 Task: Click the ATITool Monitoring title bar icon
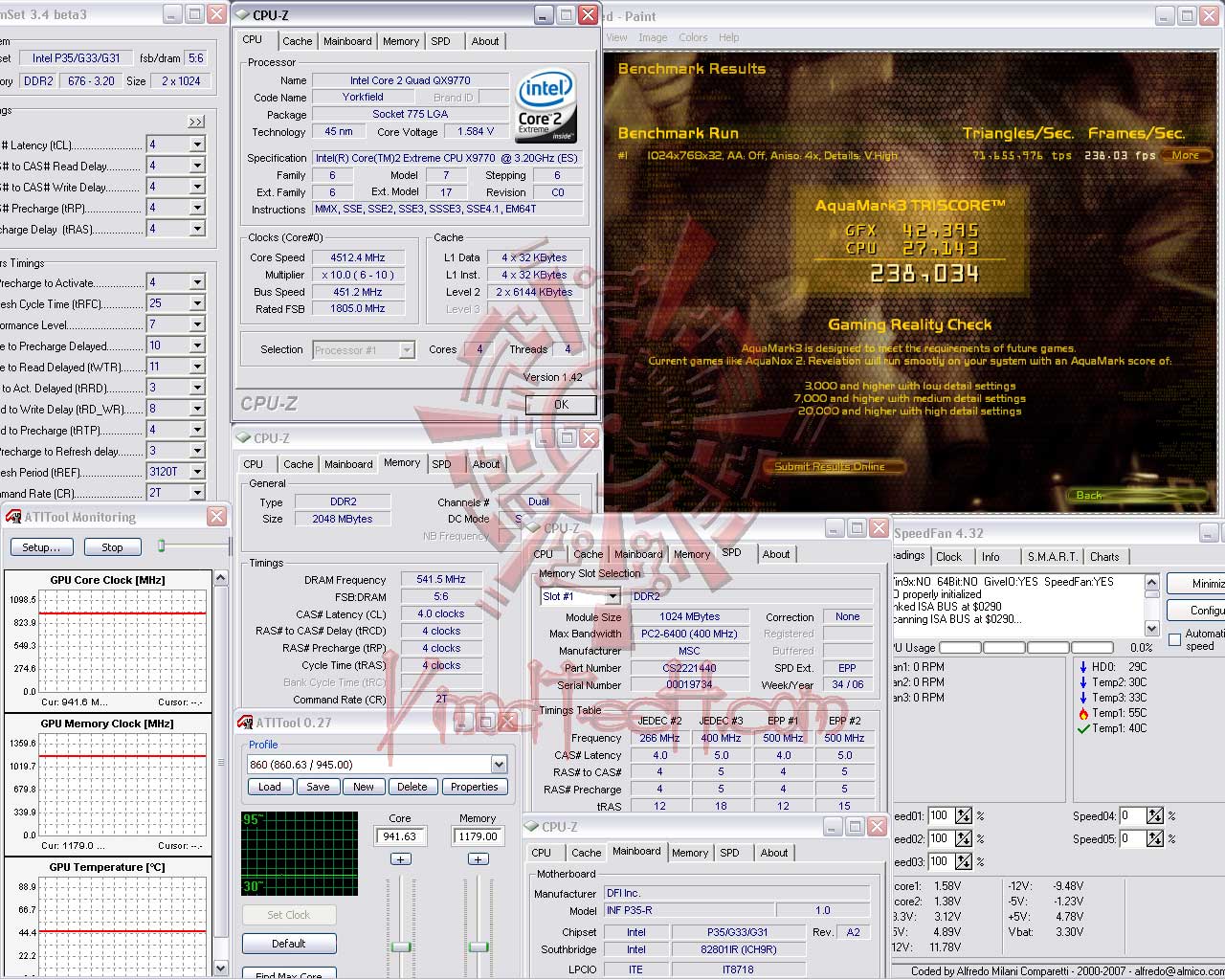[x=13, y=517]
